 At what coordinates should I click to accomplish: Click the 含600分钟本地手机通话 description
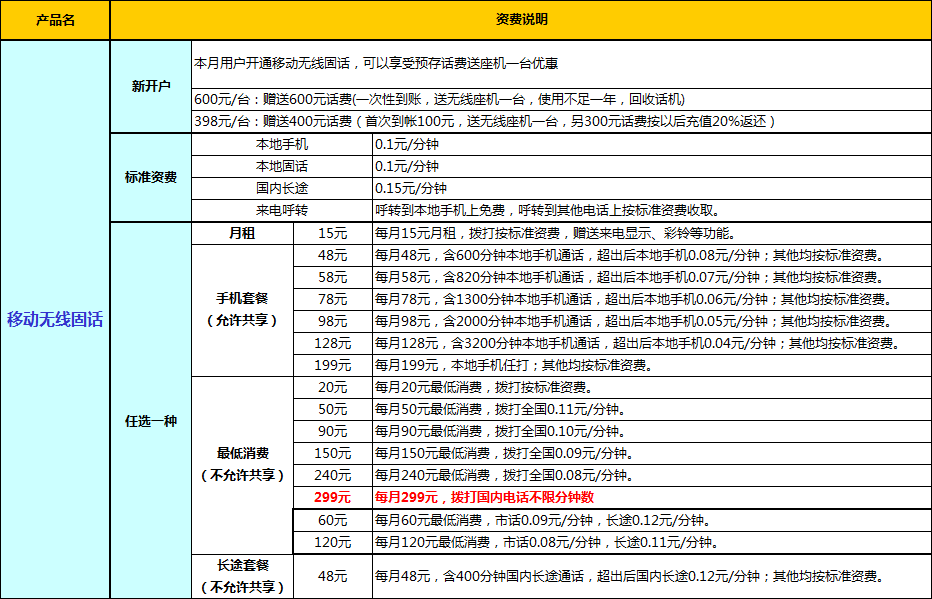coord(652,256)
